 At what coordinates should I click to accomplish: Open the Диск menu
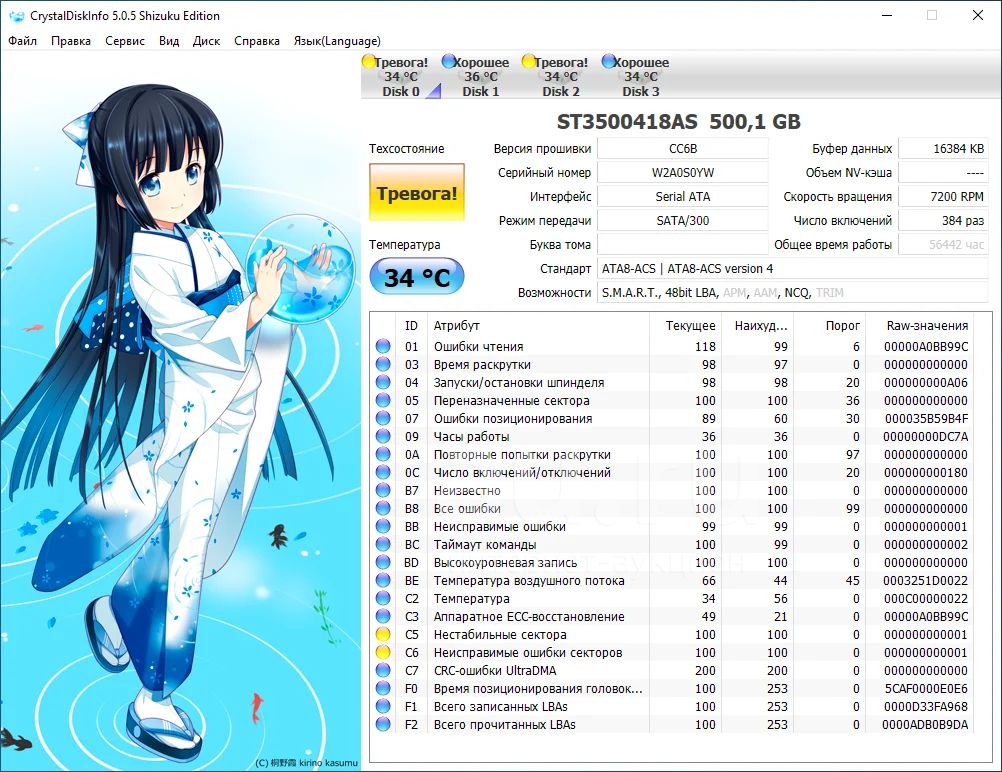pos(206,41)
